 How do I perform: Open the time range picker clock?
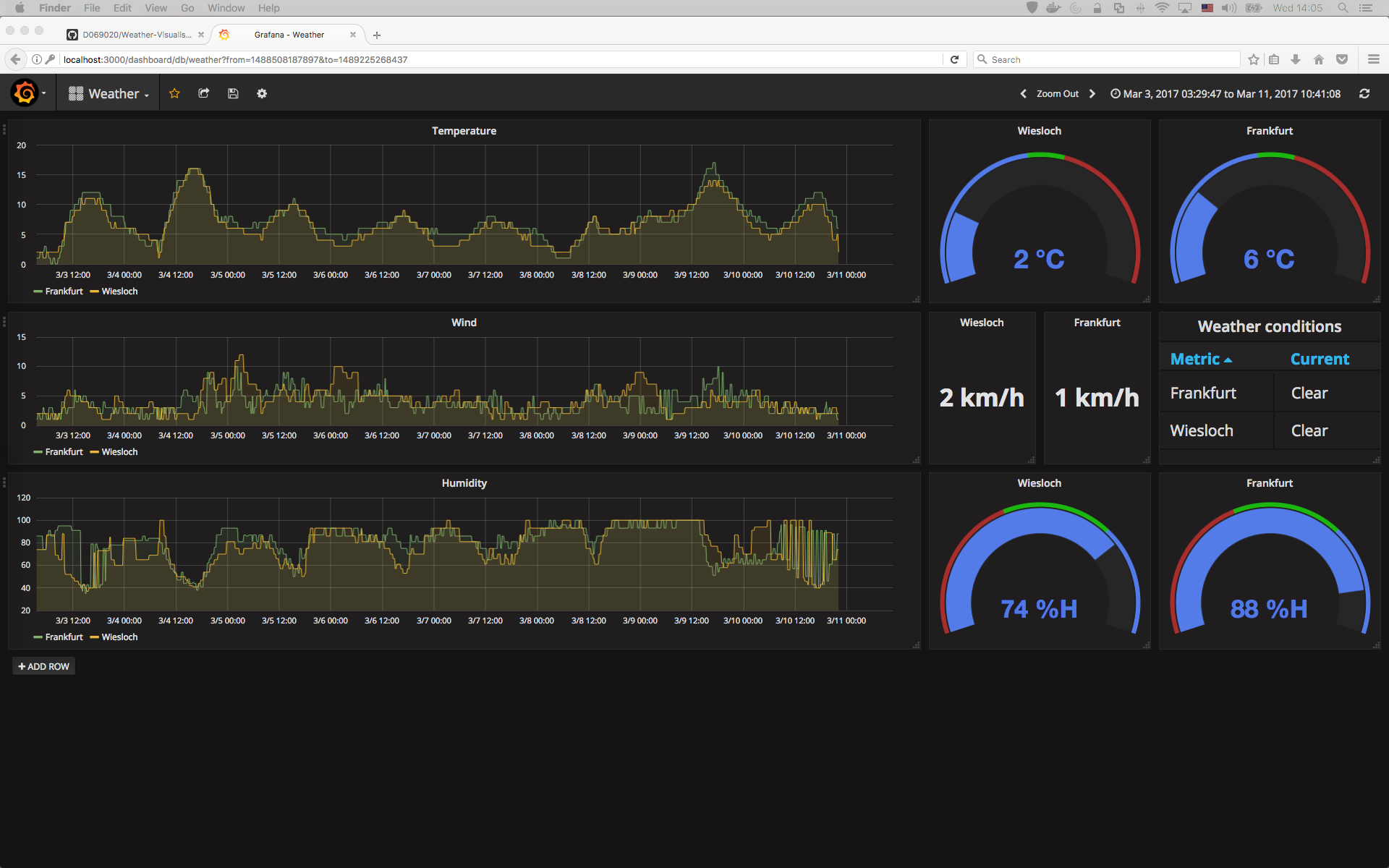coord(1114,93)
